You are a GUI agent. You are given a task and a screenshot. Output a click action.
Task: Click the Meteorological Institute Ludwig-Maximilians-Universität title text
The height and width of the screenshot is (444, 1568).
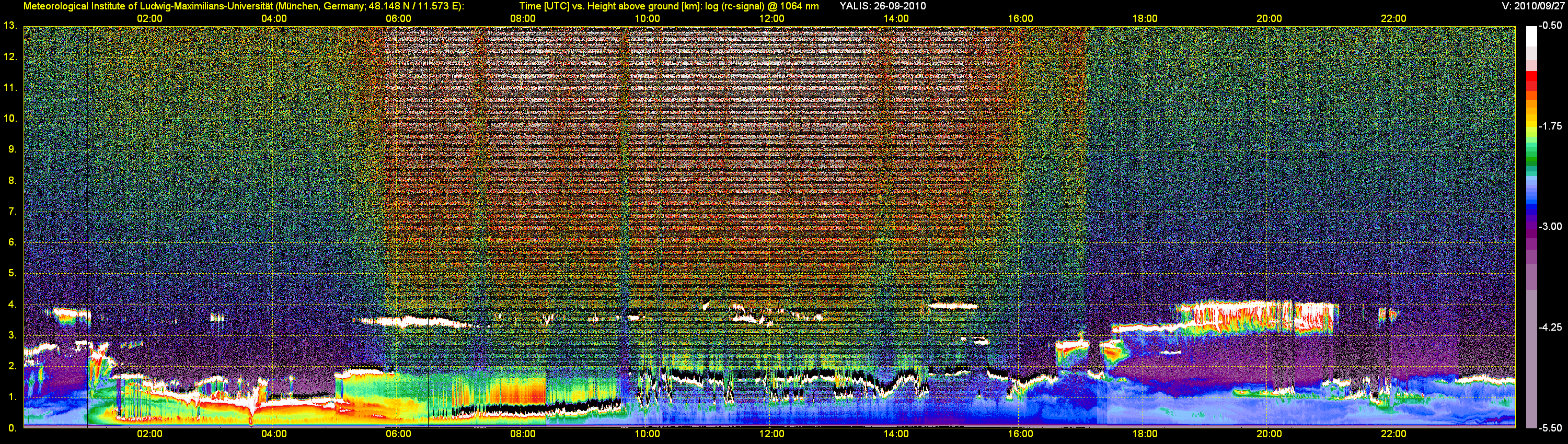coord(244,6)
